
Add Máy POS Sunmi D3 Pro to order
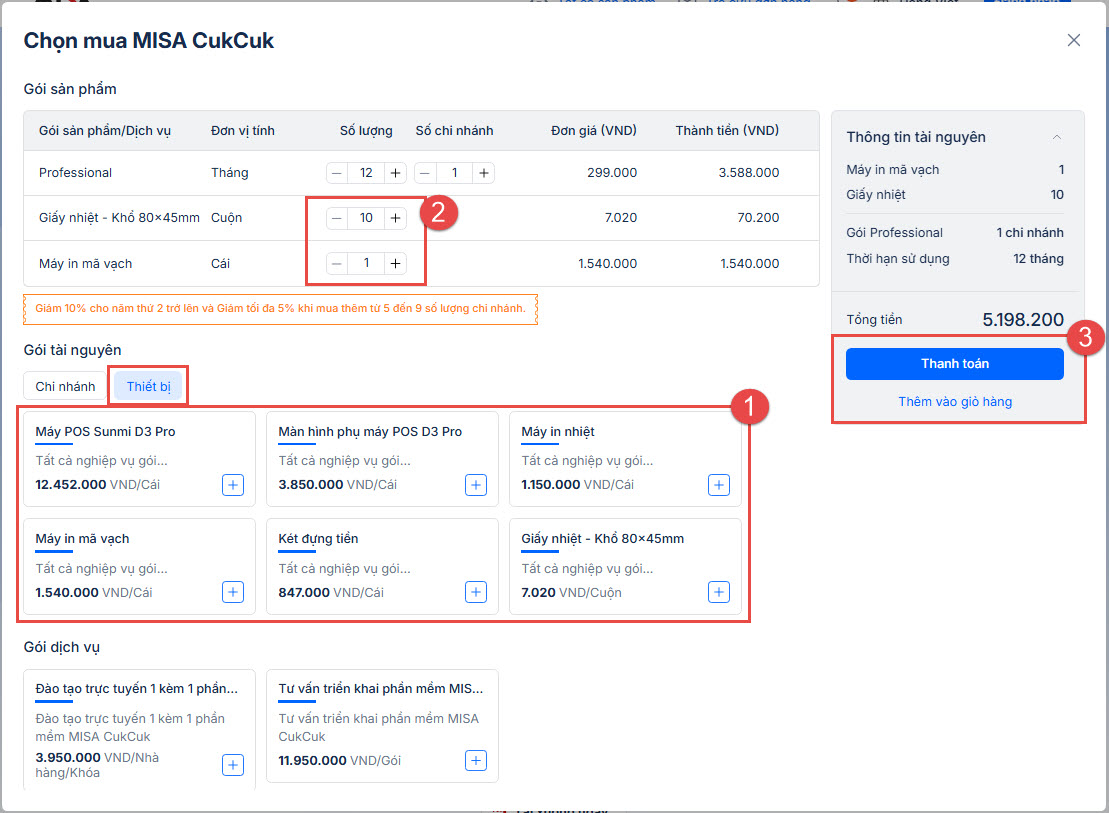click(x=232, y=485)
